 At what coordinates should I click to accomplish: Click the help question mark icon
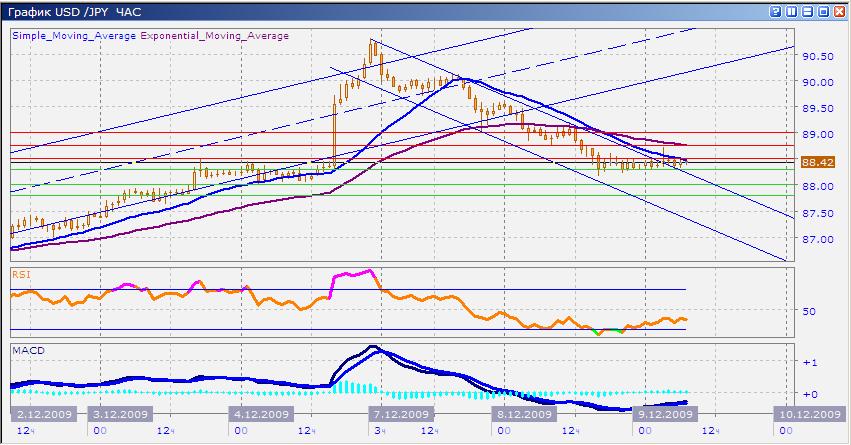point(775,11)
